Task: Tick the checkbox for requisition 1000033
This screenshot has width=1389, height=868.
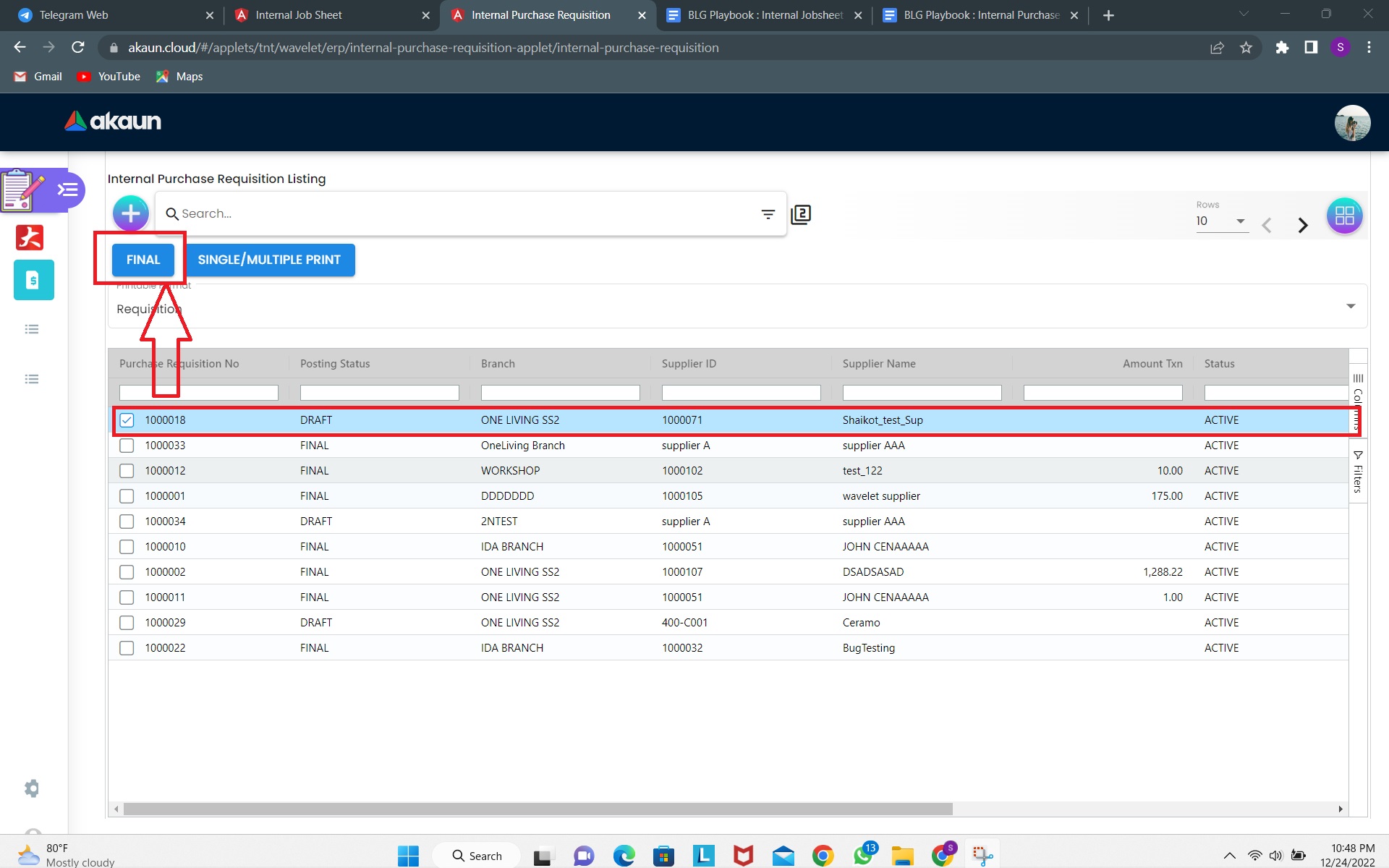Action: point(127,446)
